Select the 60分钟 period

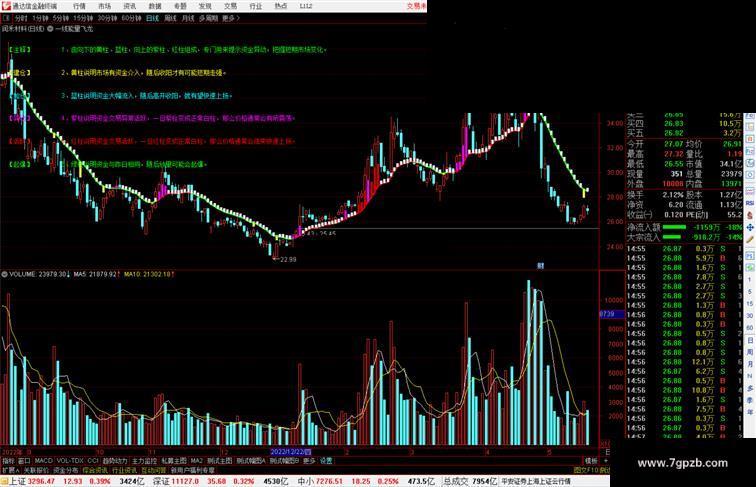point(131,18)
